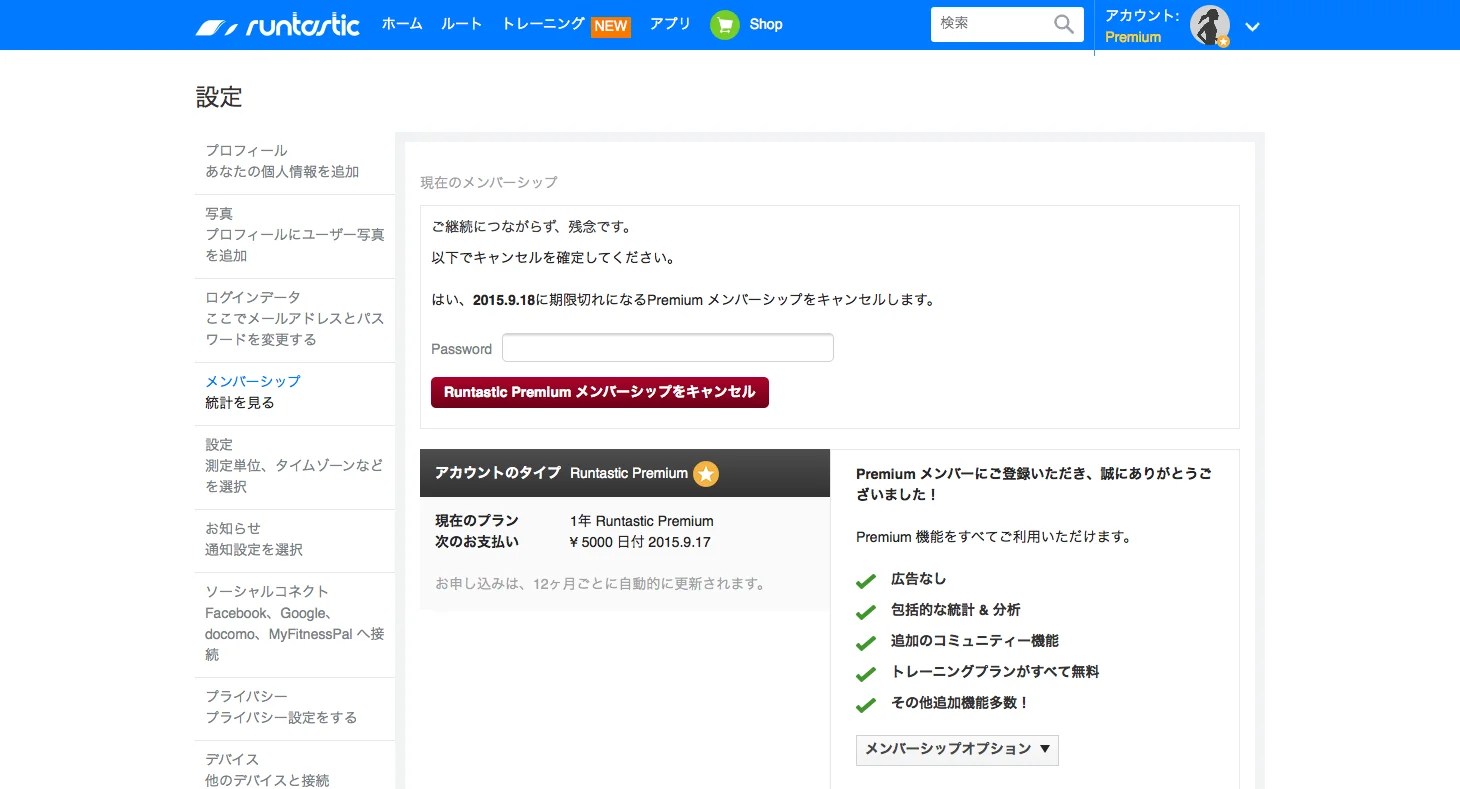The width and height of the screenshot is (1460, 789).
Task: Click the checkmark beside 追加のコミュニティー機能
Action: point(866,642)
